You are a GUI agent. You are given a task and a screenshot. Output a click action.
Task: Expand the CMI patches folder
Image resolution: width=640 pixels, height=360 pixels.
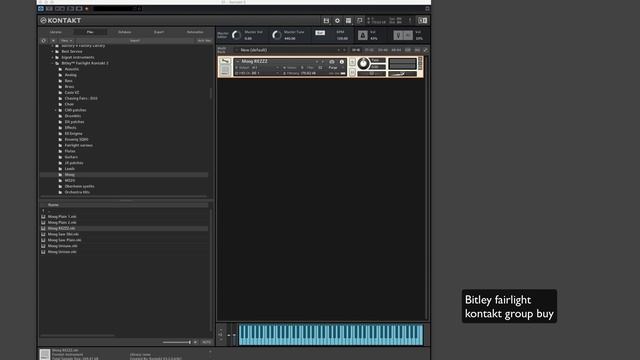pos(56,110)
